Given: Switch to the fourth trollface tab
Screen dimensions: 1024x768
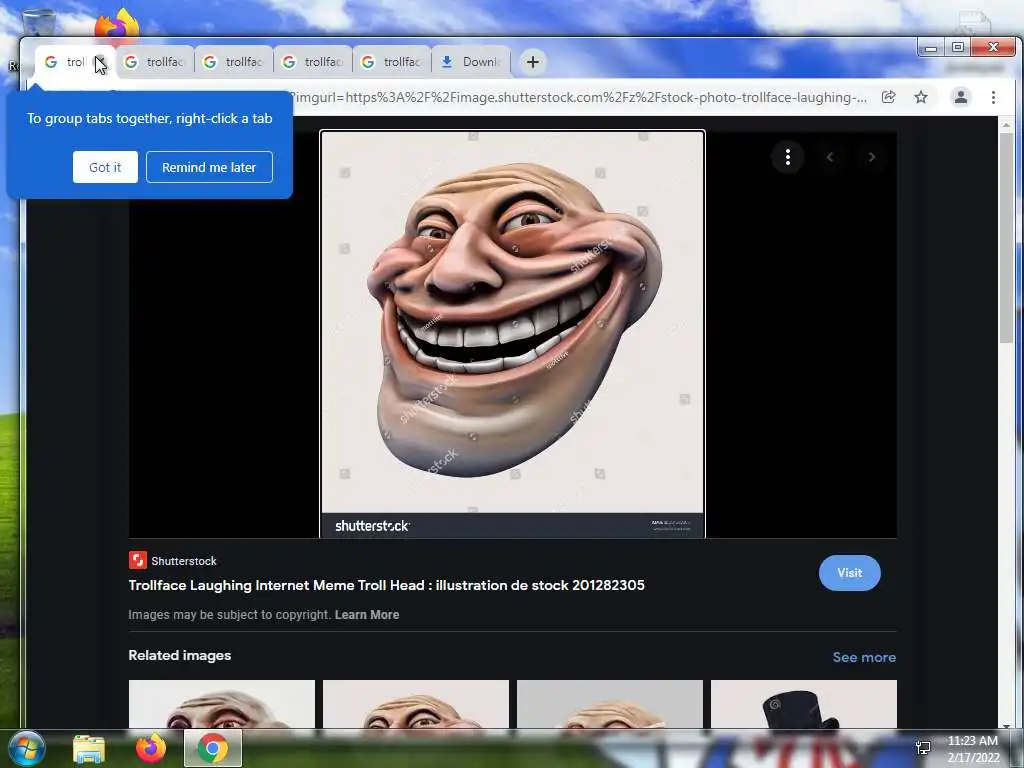Looking at the screenshot, I should 313,62.
